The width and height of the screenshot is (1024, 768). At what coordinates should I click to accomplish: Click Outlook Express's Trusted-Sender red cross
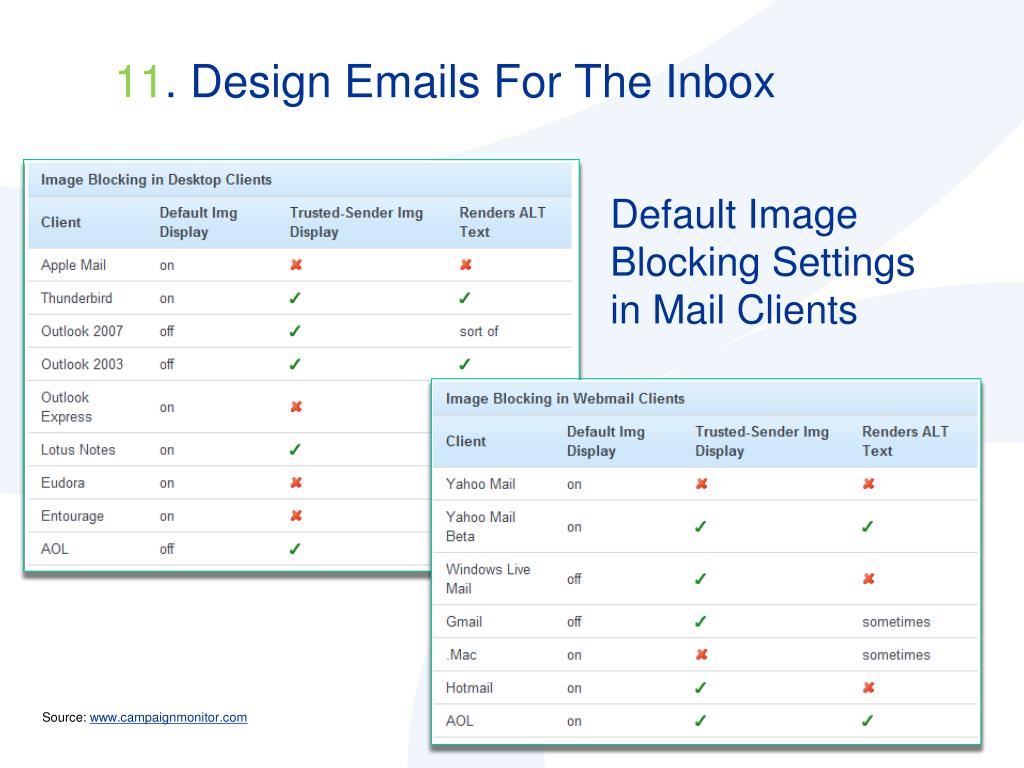(x=296, y=406)
